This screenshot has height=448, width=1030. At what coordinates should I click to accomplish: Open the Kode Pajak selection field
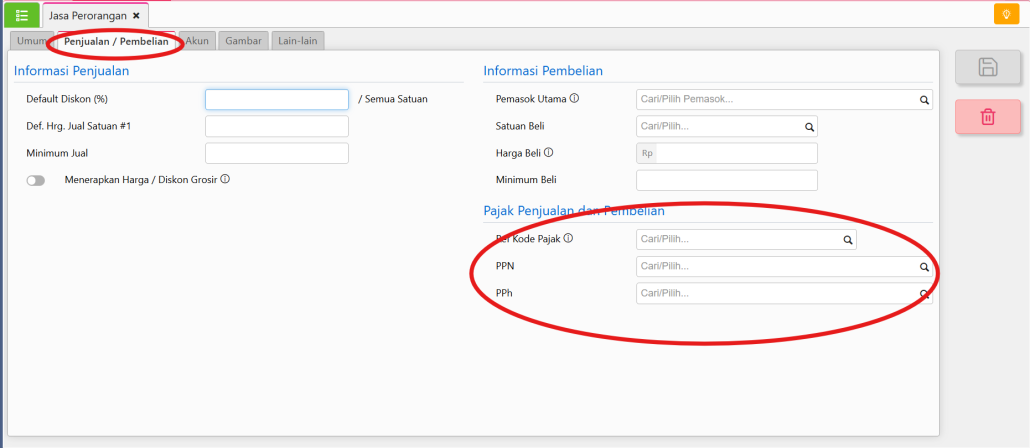coord(746,240)
